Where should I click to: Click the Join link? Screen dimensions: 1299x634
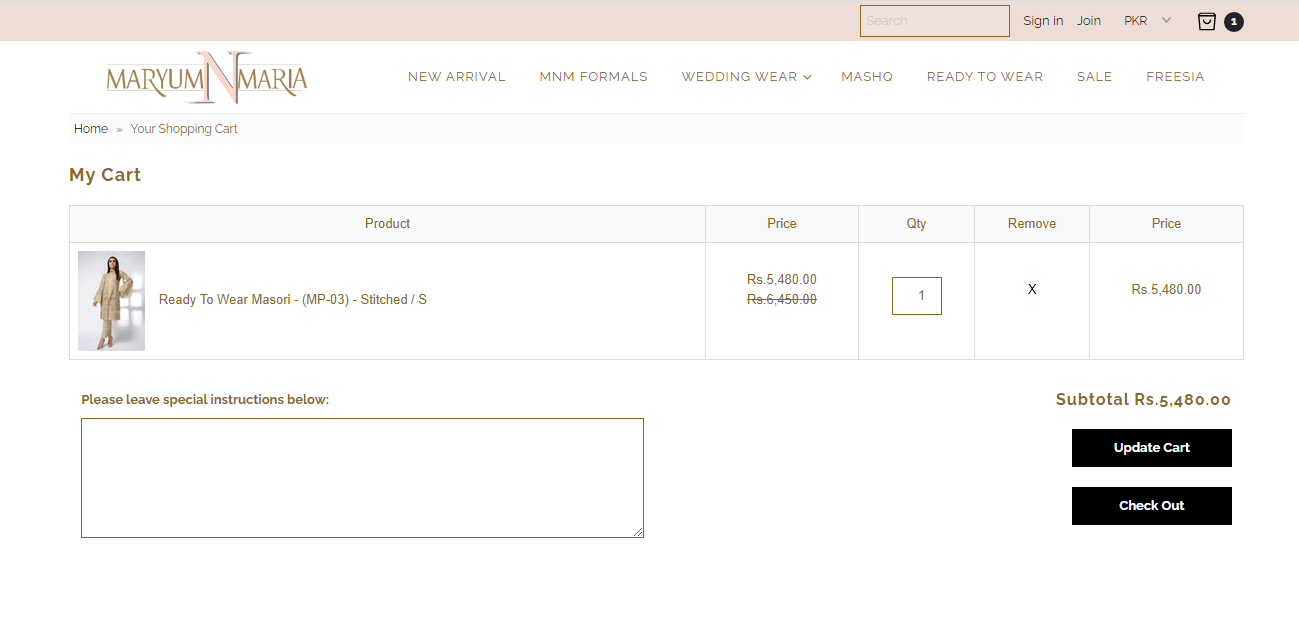point(1089,21)
